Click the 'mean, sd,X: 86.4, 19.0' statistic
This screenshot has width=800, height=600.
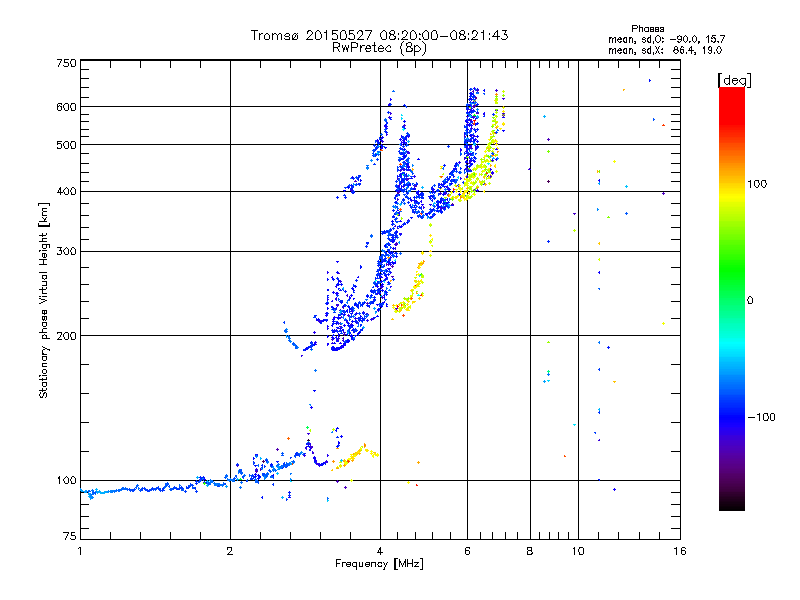pyautogui.click(x=665, y=50)
